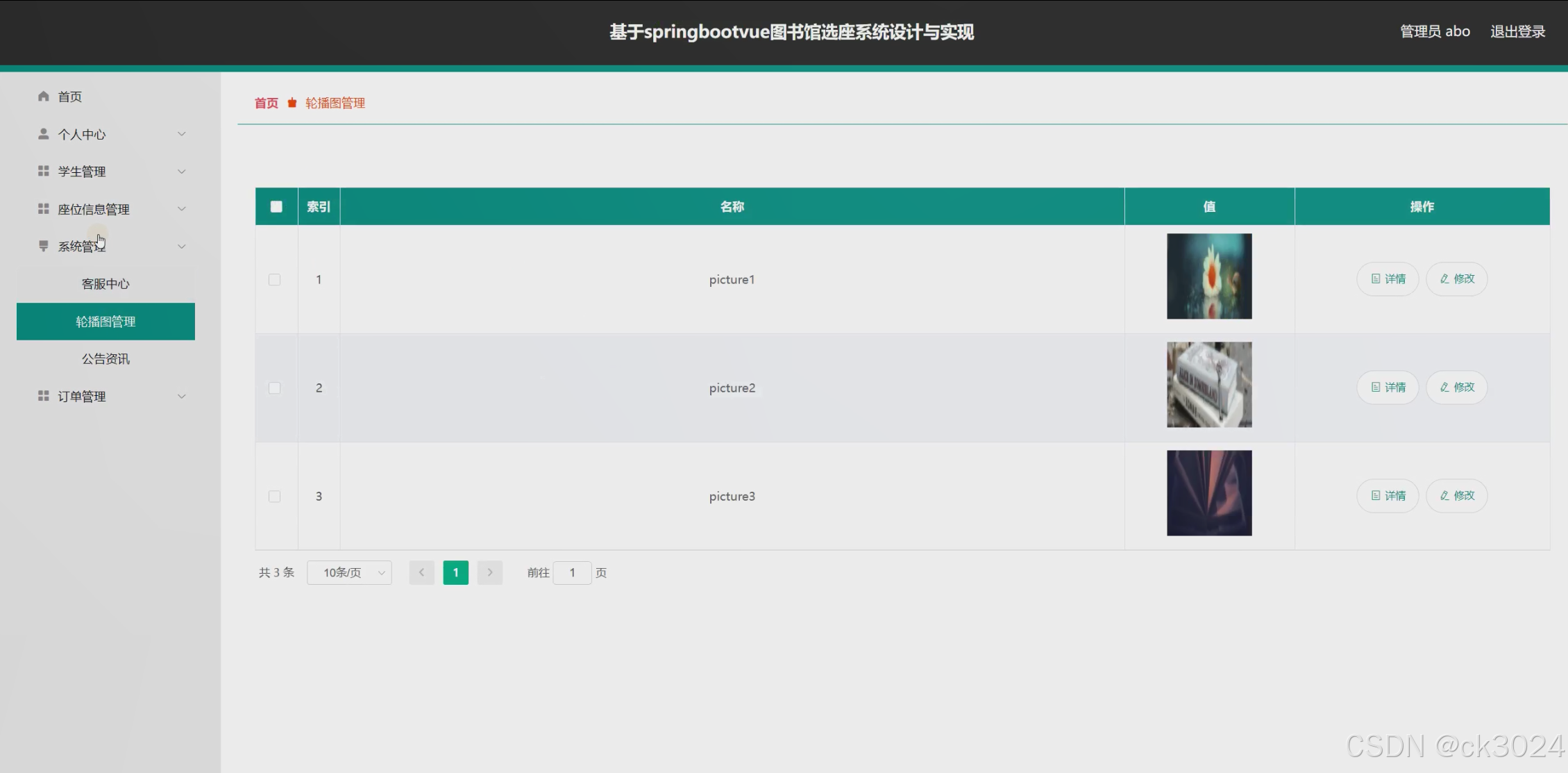This screenshot has height=773, width=1568.
Task: Click the grid icon beside 学生管理
Action: pos(43,171)
